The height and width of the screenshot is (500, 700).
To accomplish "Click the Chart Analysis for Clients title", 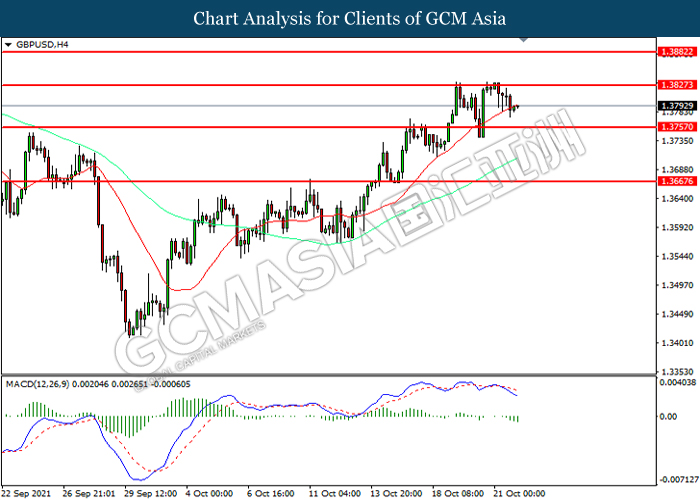I will (350, 18).
